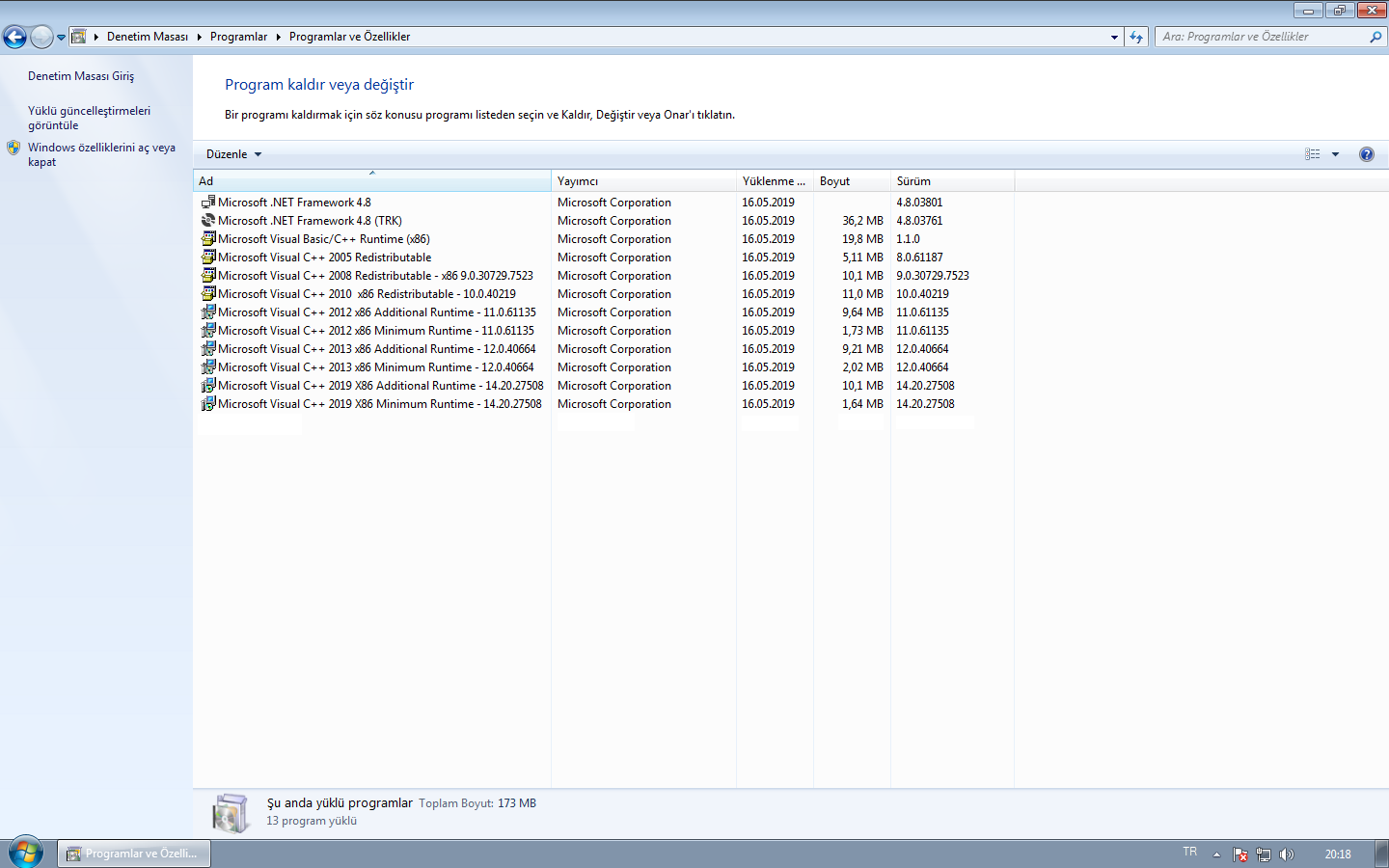The image size is (1389, 868).
Task: Open the recent pages dropdown arrow
Action: tap(61, 38)
